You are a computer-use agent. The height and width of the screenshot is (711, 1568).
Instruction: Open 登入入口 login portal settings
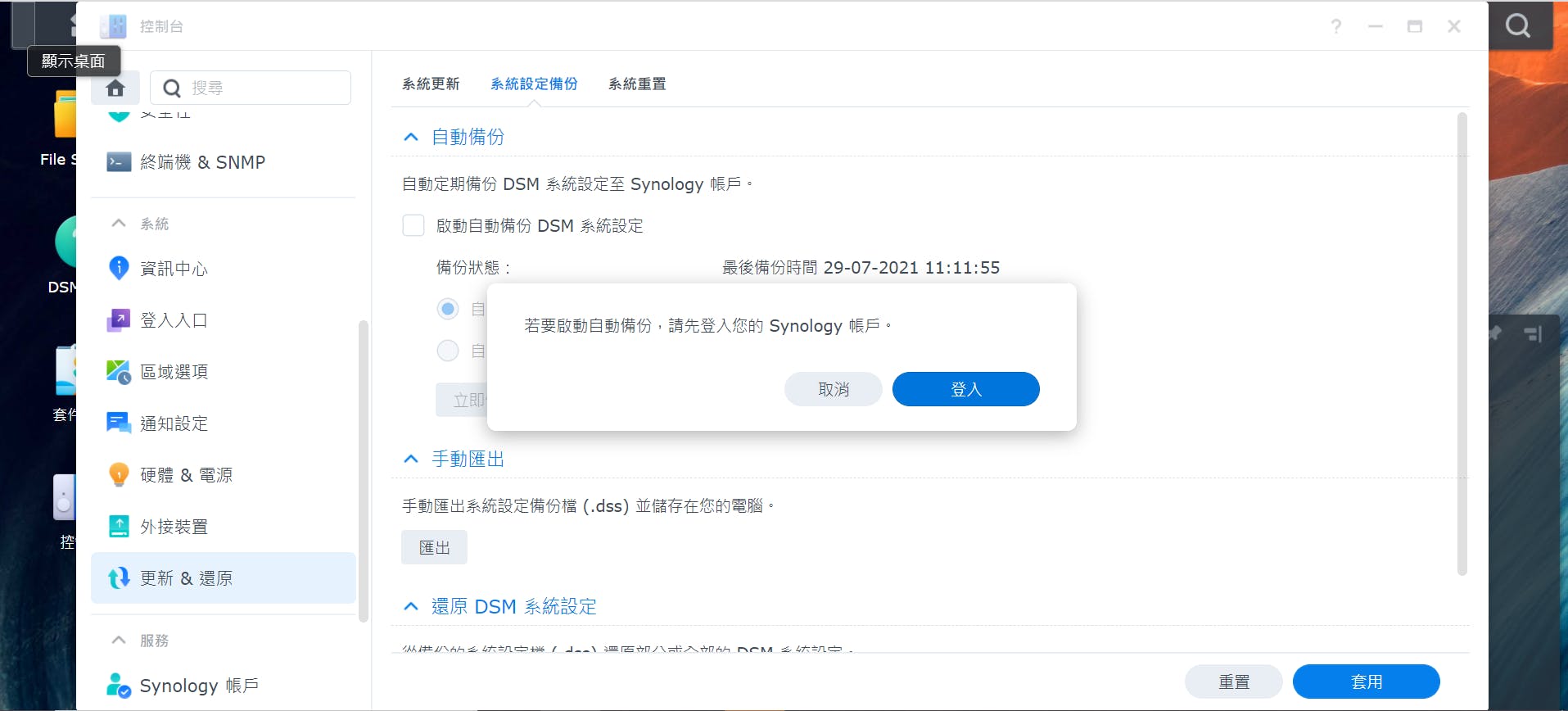click(174, 320)
